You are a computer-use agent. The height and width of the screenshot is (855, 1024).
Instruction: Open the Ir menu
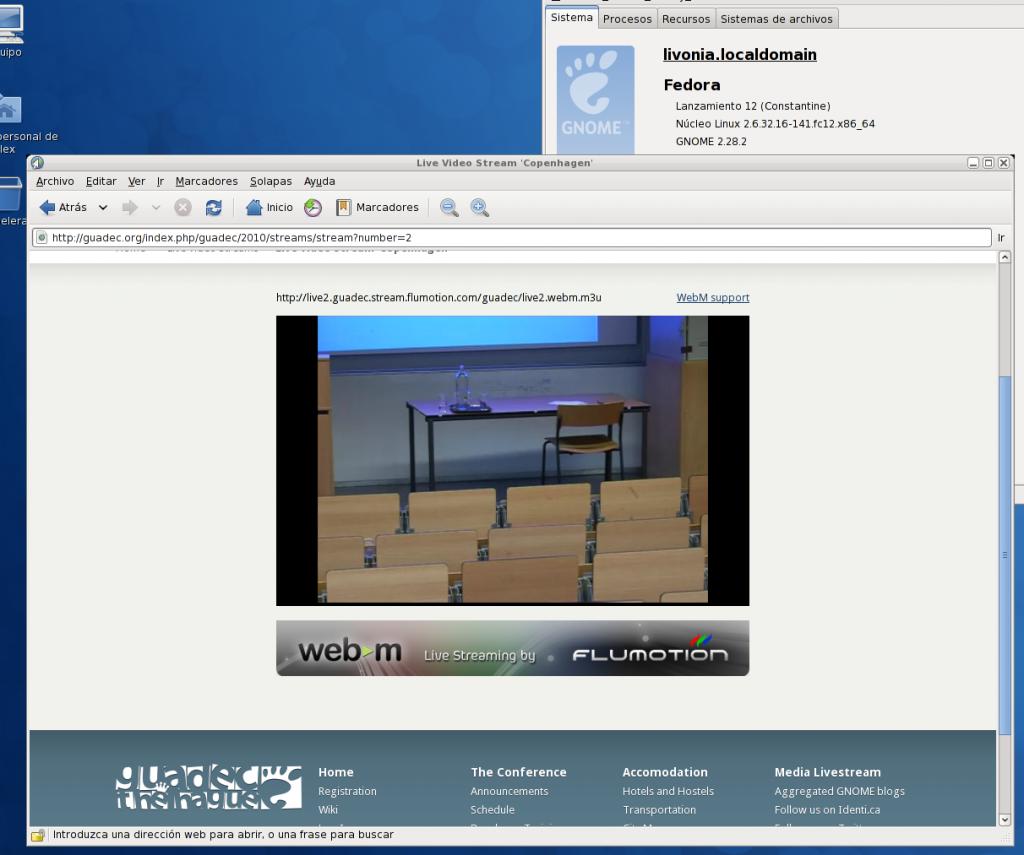click(160, 182)
